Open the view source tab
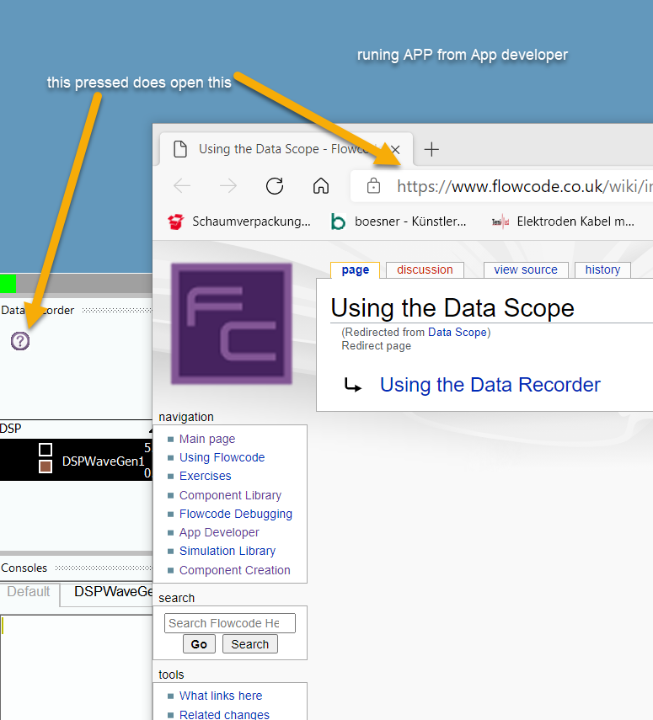This screenshot has height=720, width=653. point(525,270)
